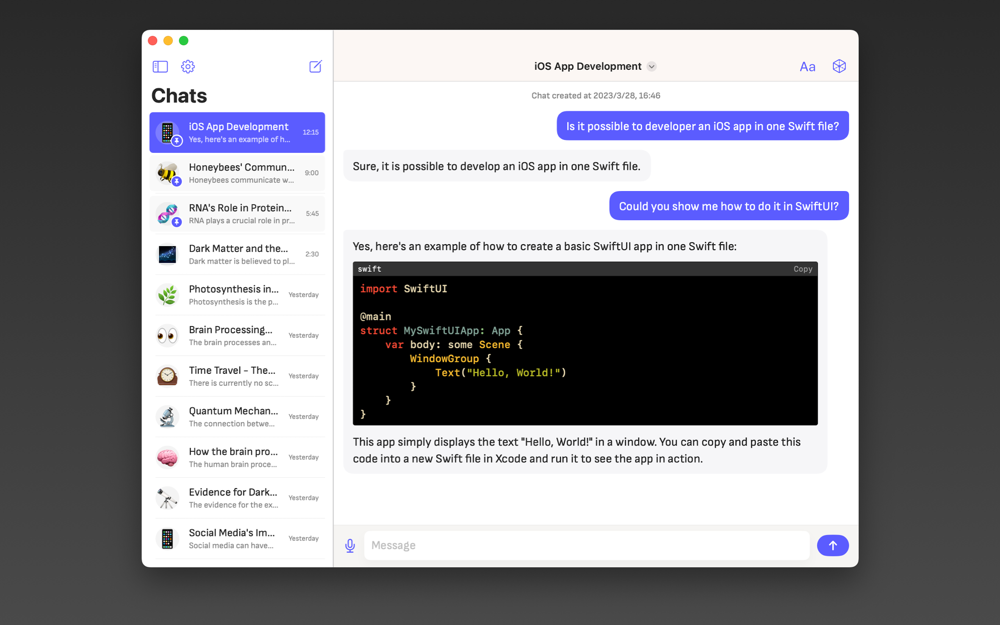Open the Evidence for Dark chat
Screen dimensions: 1000x625
(237, 497)
